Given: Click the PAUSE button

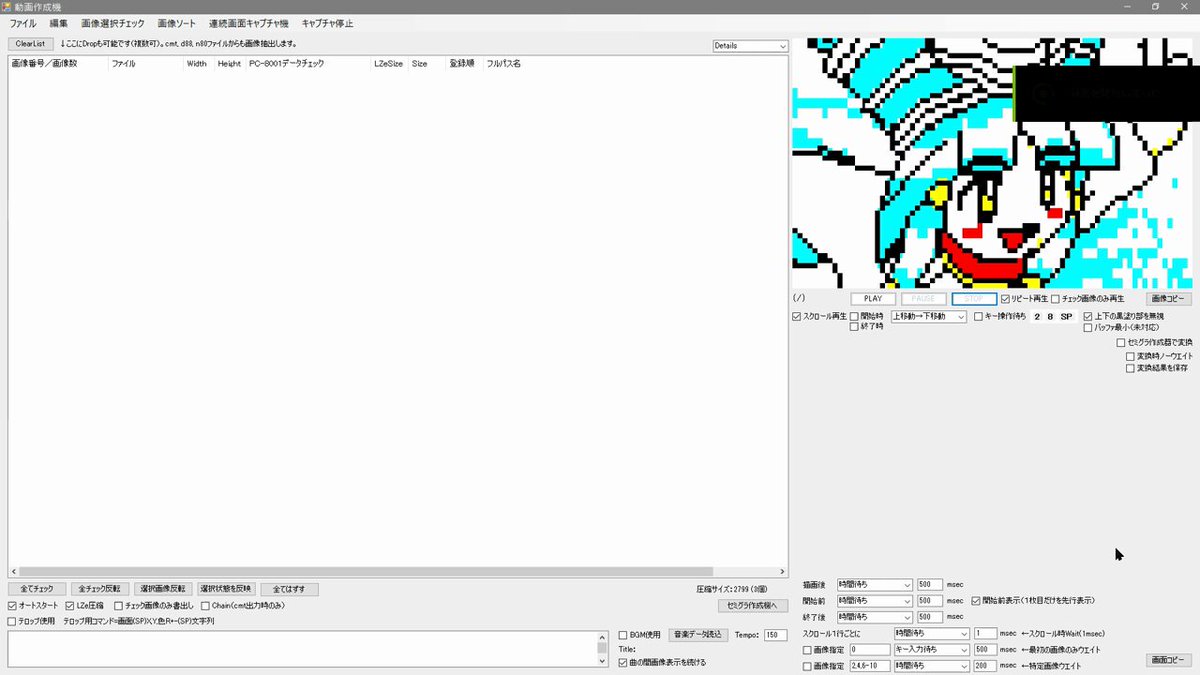Looking at the screenshot, I should tap(923, 299).
